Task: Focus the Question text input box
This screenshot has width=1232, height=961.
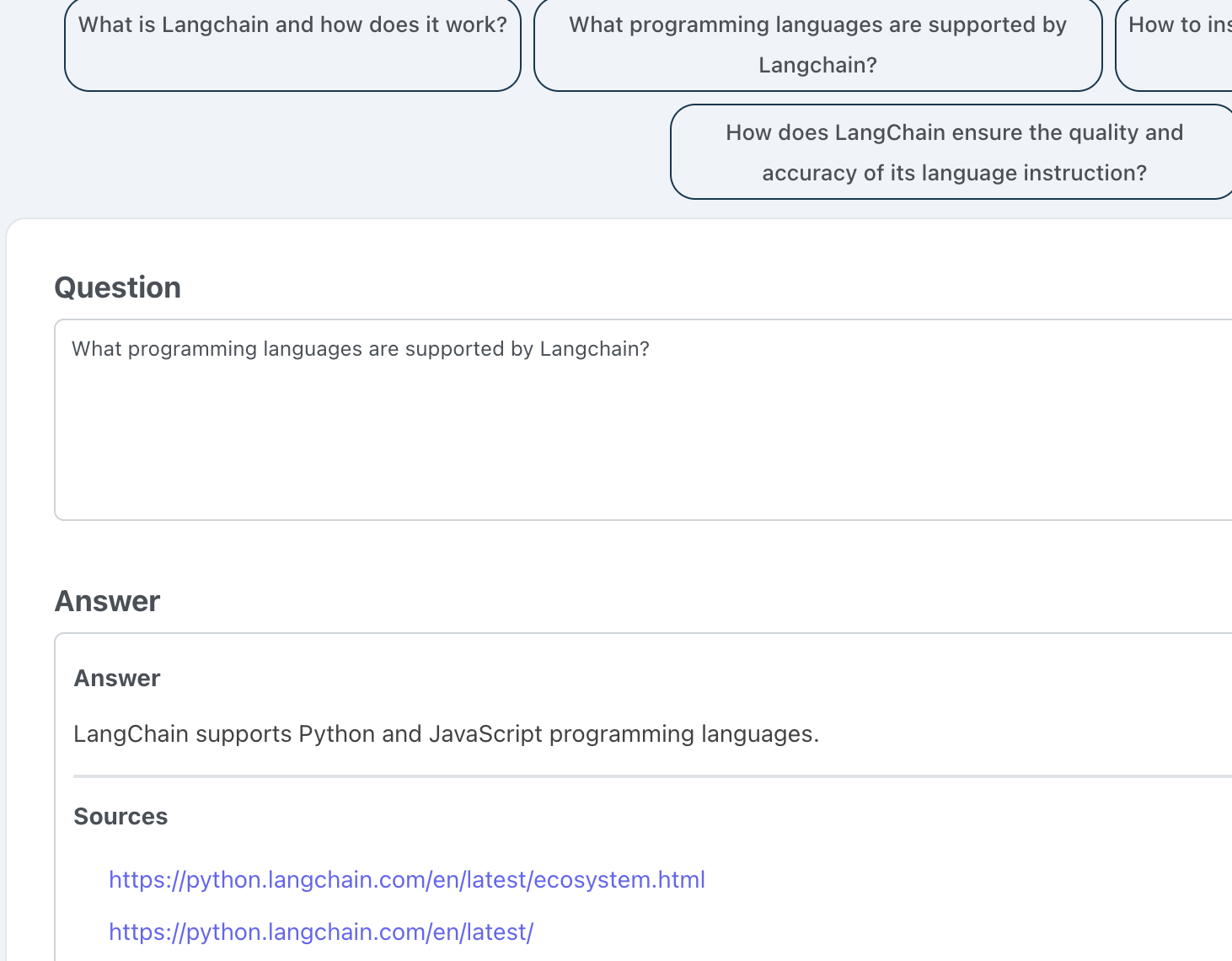Action: [645, 419]
